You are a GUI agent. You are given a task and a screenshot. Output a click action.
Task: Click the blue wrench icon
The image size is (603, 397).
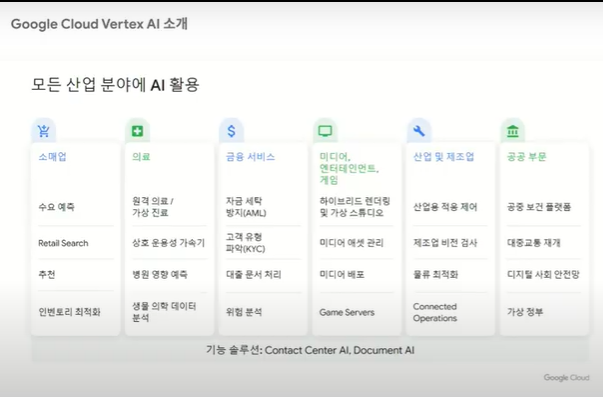pos(419,131)
